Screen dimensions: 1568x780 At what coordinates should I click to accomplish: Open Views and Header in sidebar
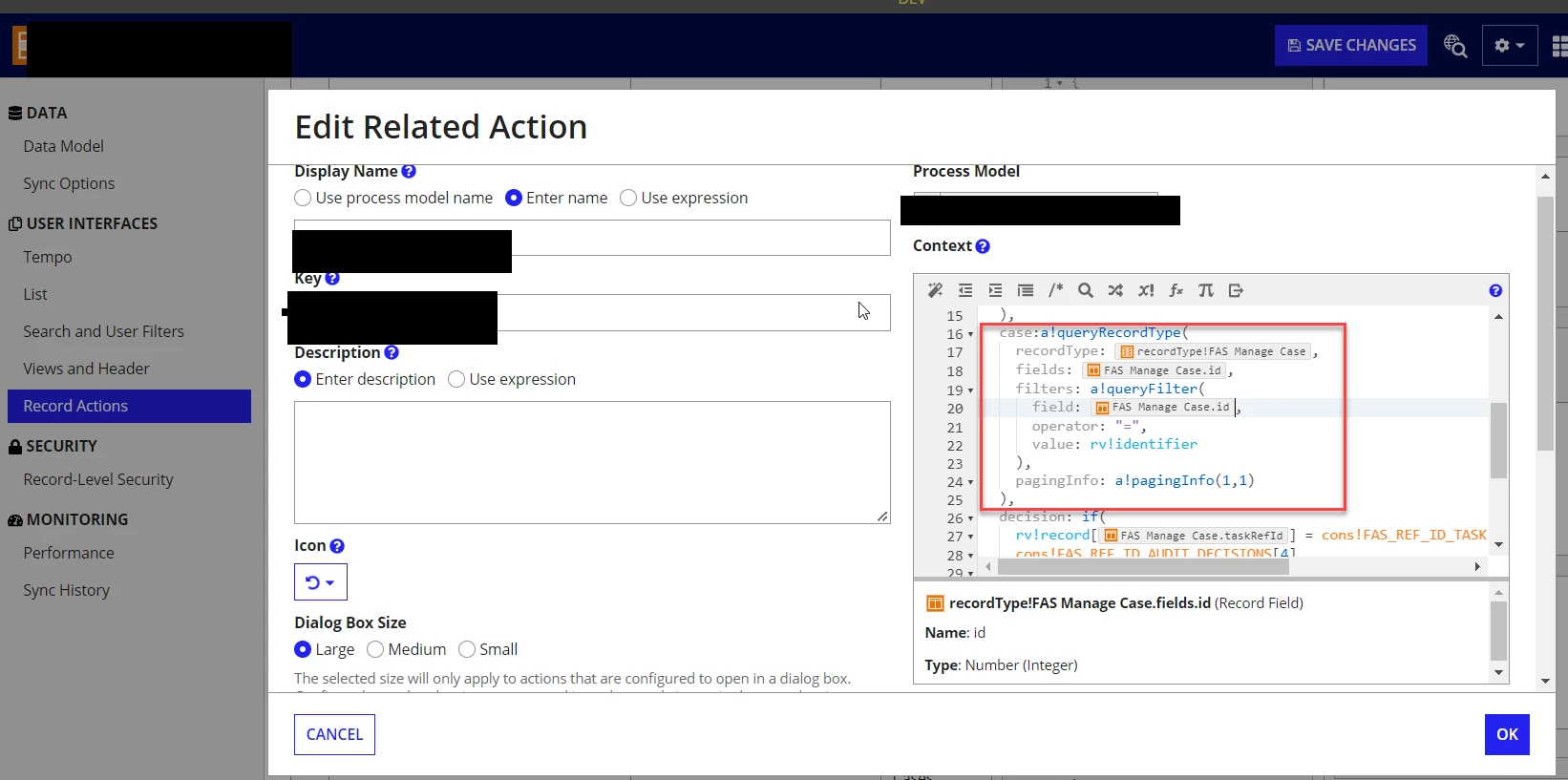click(87, 369)
